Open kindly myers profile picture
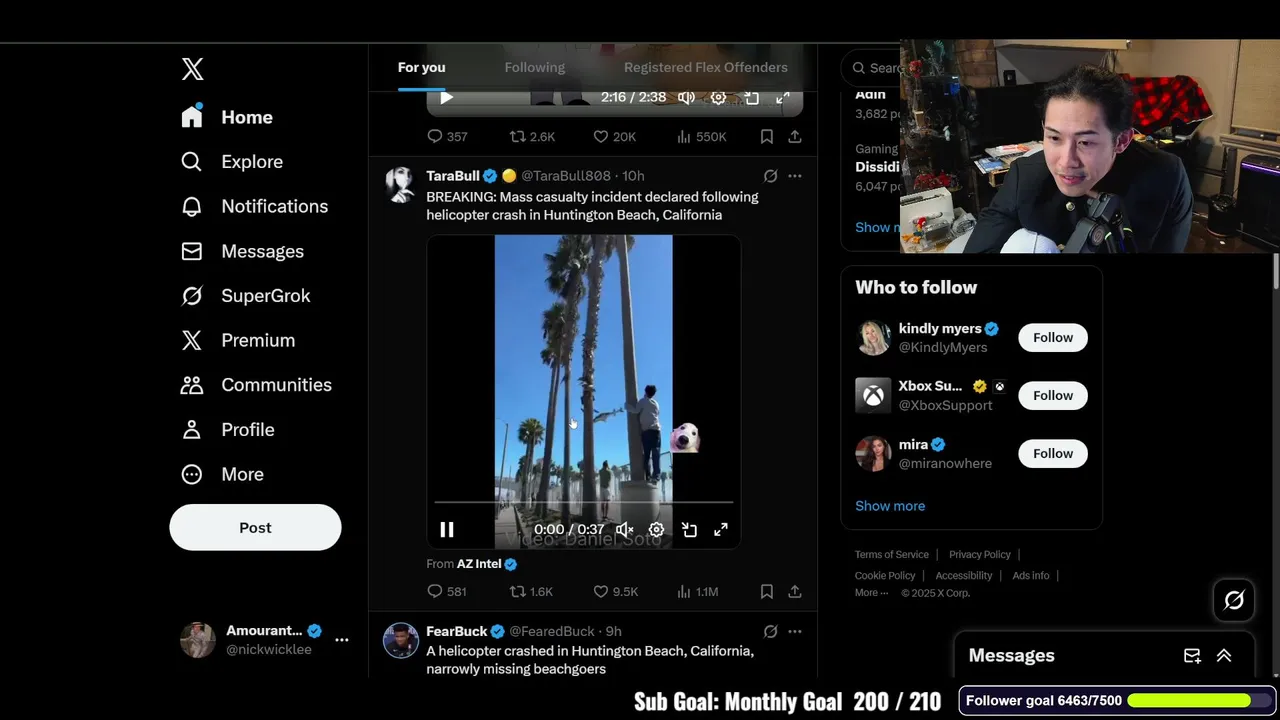 click(x=873, y=338)
